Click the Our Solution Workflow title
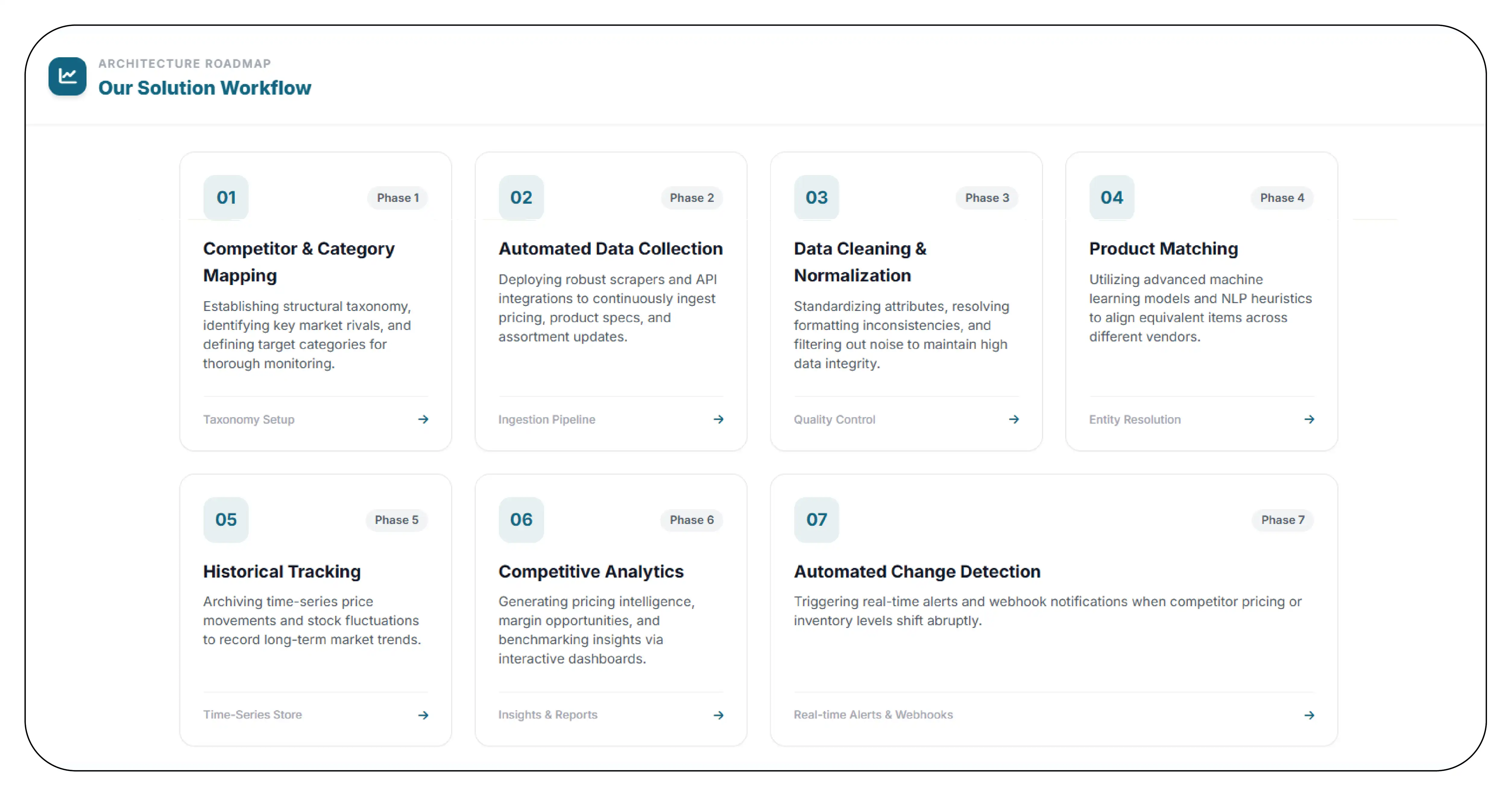 (205, 88)
